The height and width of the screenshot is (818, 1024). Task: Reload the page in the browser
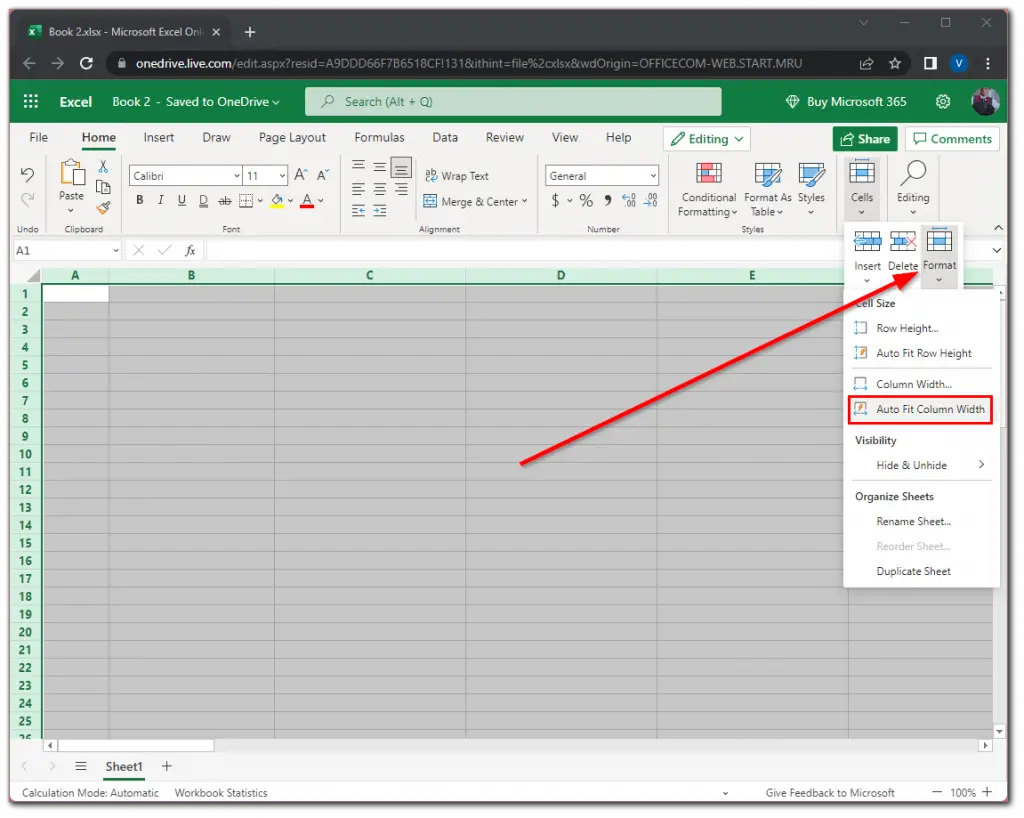click(86, 63)
